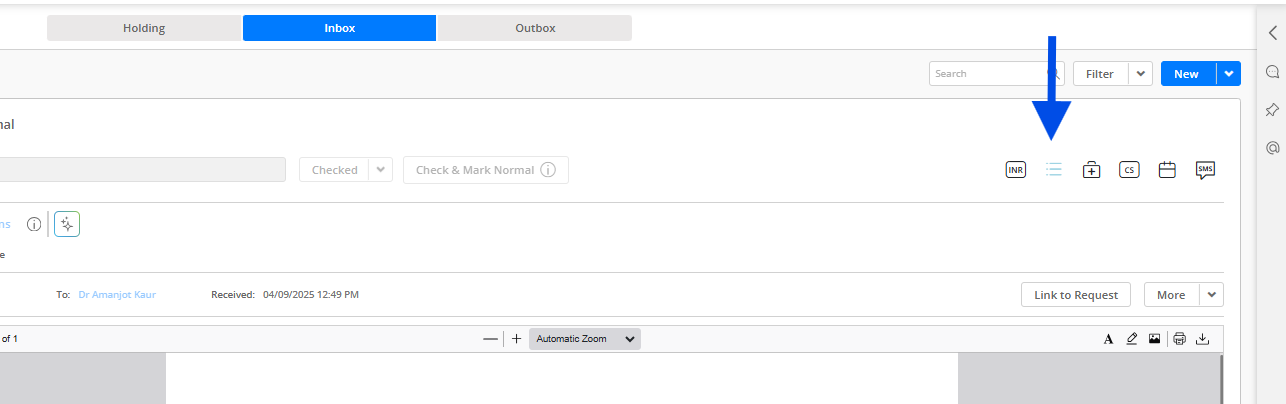Switch to the Outbox tab

[535, 28]
